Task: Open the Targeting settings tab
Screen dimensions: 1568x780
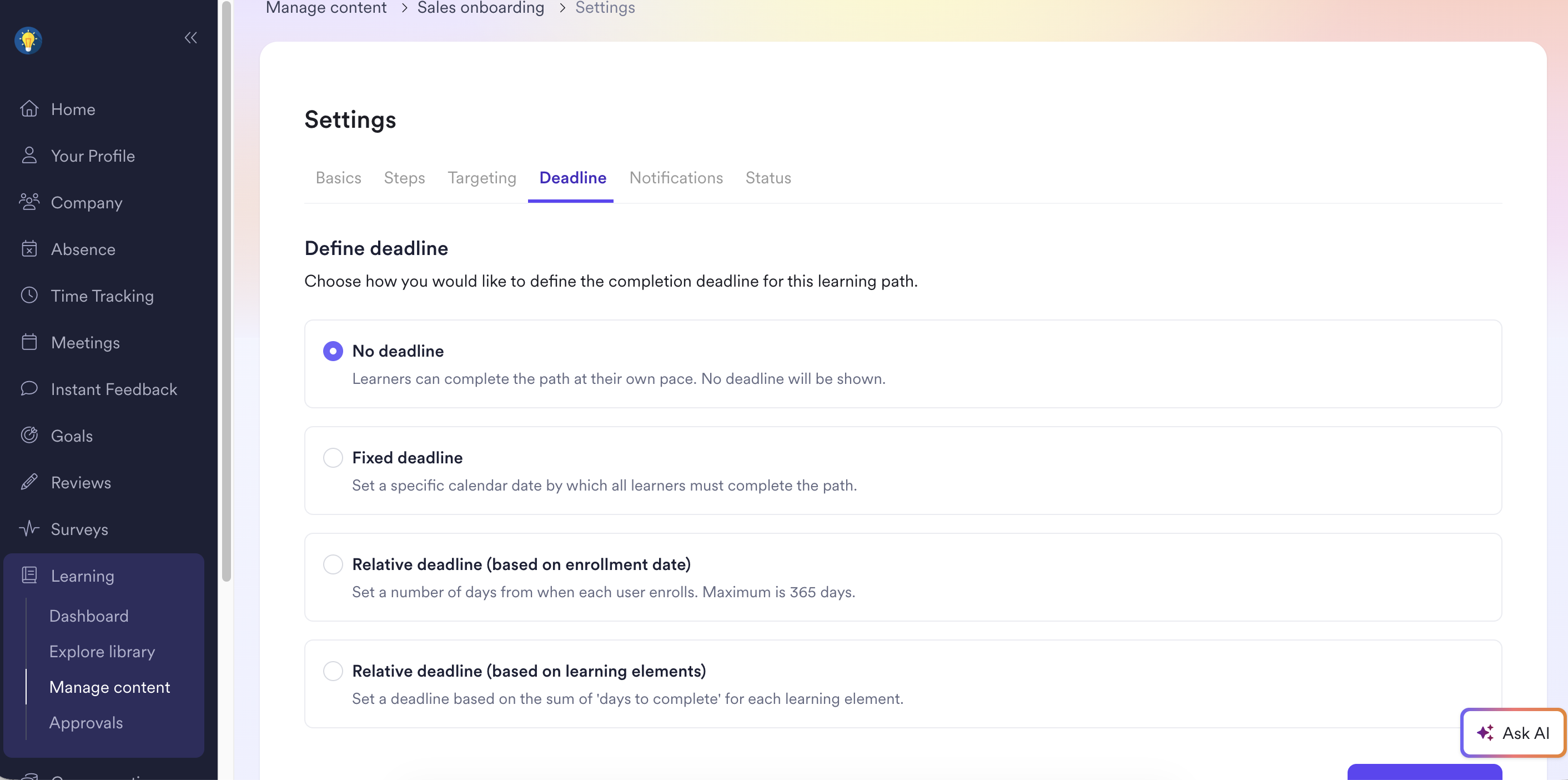Action: [481, 178]
